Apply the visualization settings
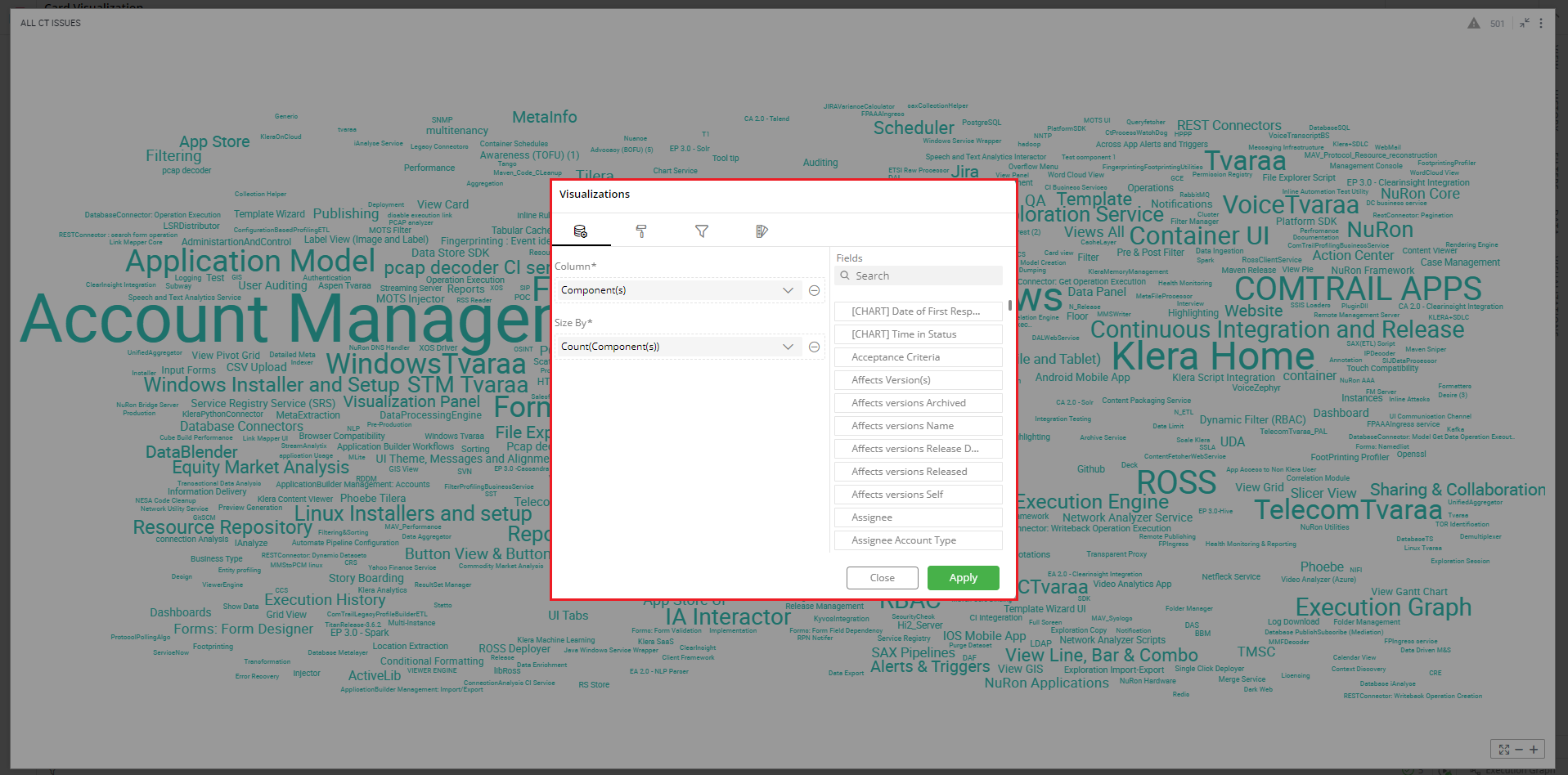Screen dimensions: 1568x775 (963, 578)
